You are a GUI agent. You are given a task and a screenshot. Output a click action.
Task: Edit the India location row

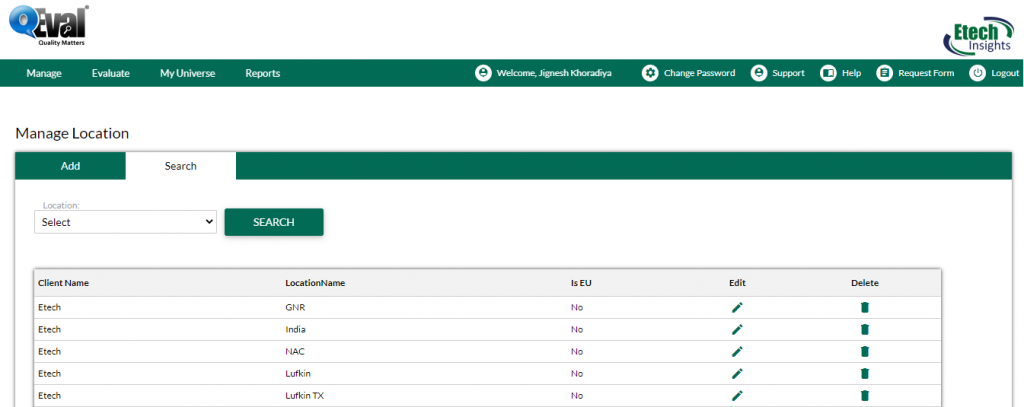pos(737,330)
